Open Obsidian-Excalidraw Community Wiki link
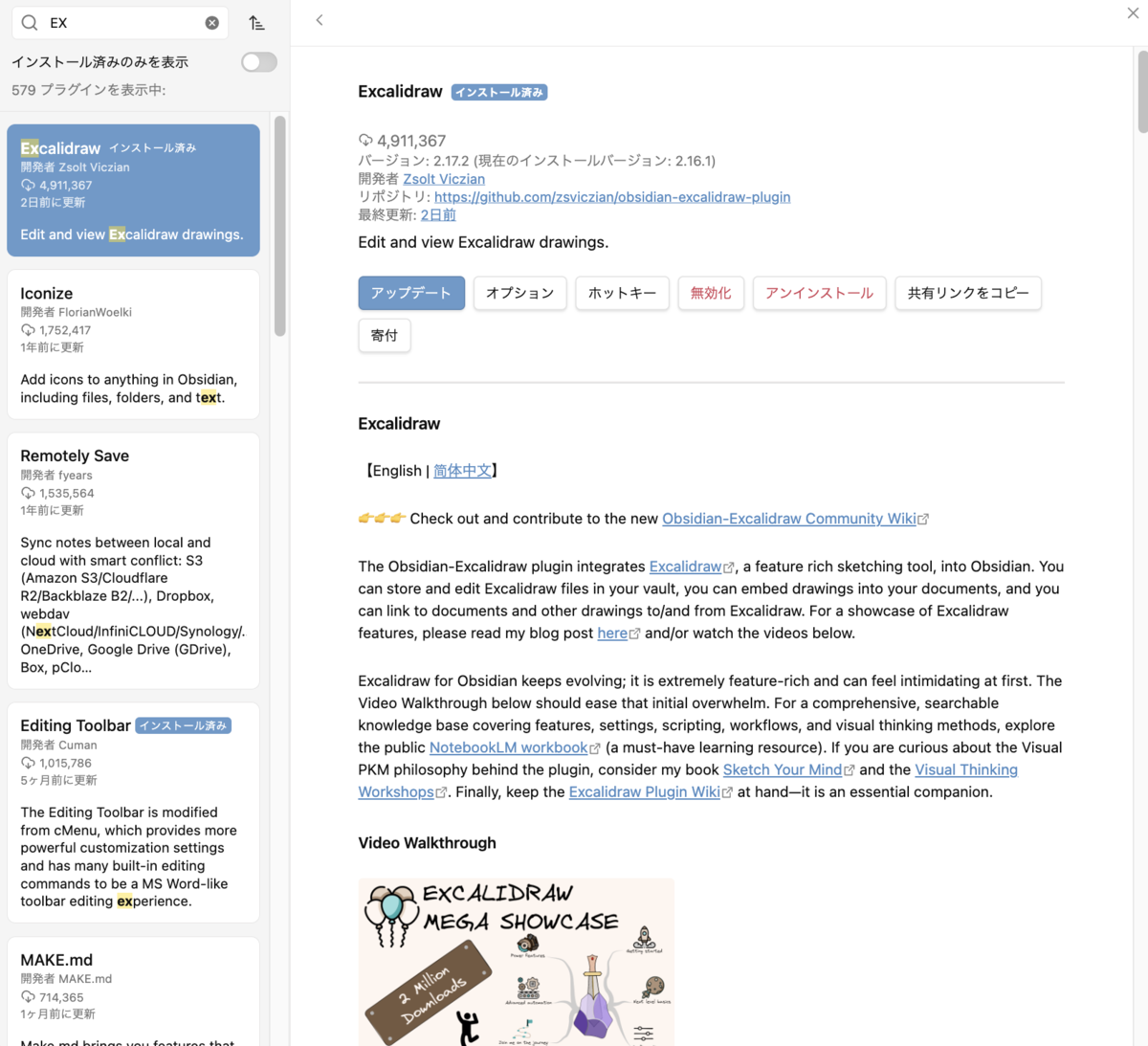This screenshot has width=1148, height=1046. point(795,519)
